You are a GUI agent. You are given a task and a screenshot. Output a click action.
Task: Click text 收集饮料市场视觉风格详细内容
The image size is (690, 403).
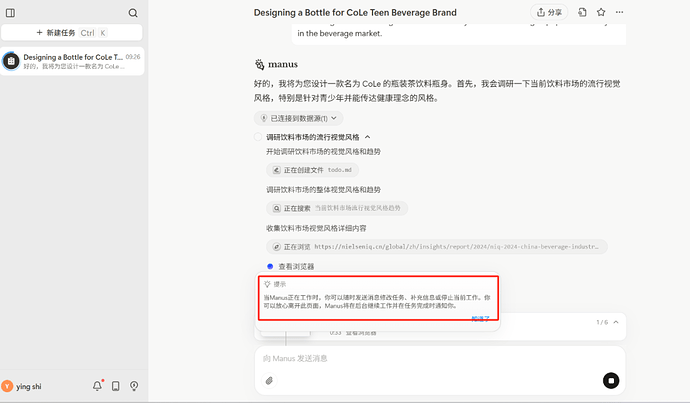point(316,228)
